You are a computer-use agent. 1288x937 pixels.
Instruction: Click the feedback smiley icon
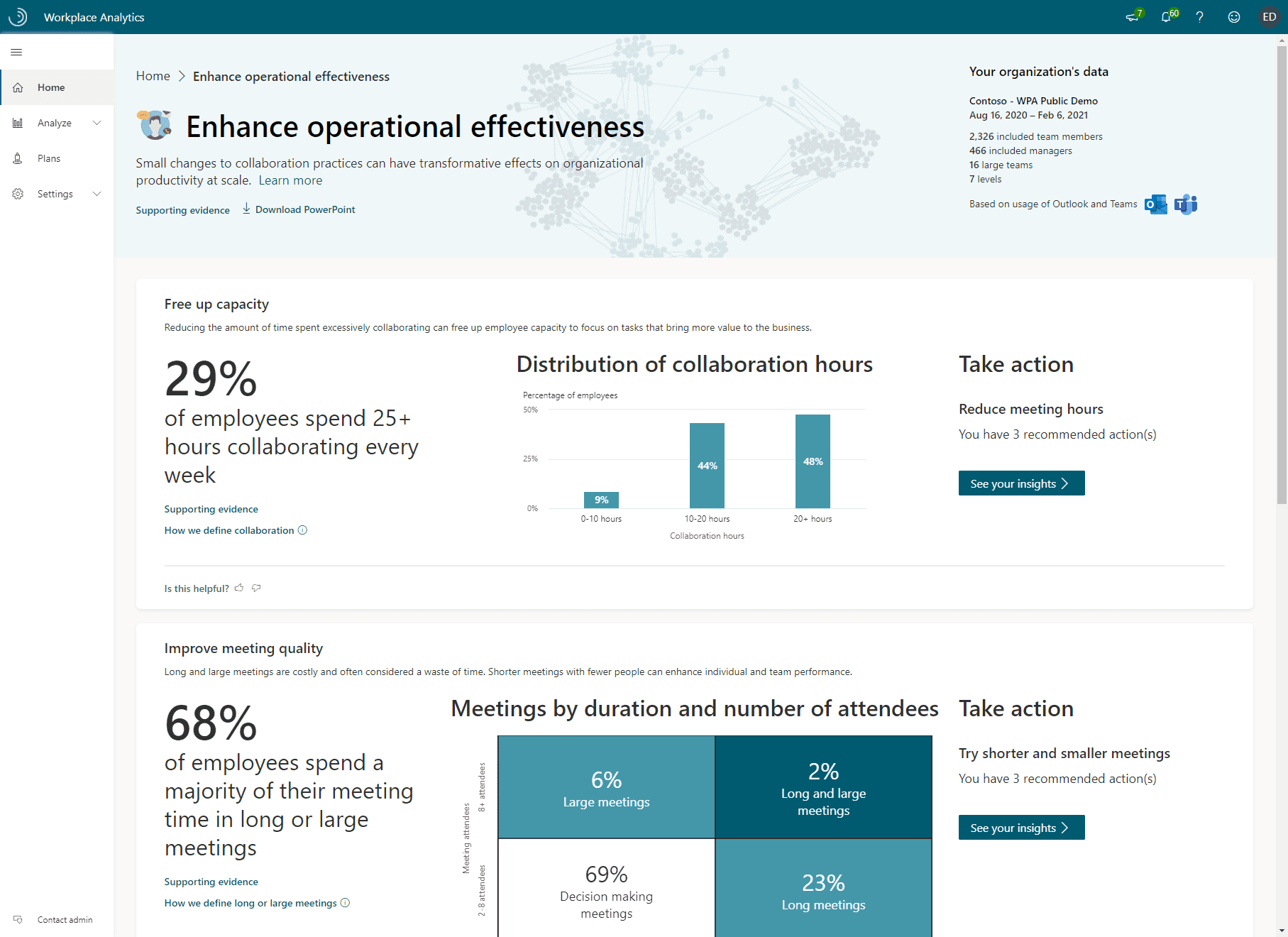pos(1234,17)
